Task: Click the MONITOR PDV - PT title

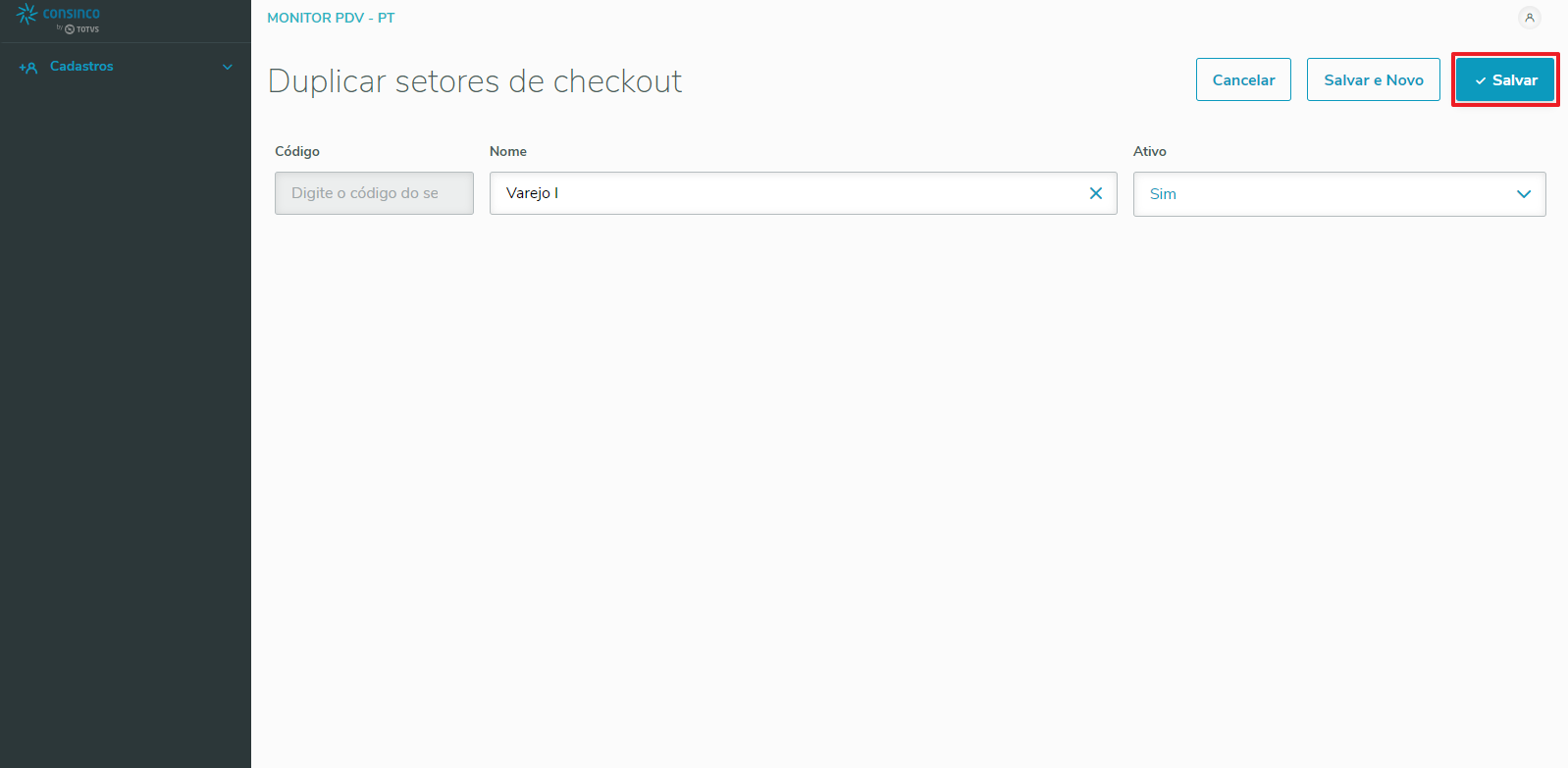Action: [331, 18]
